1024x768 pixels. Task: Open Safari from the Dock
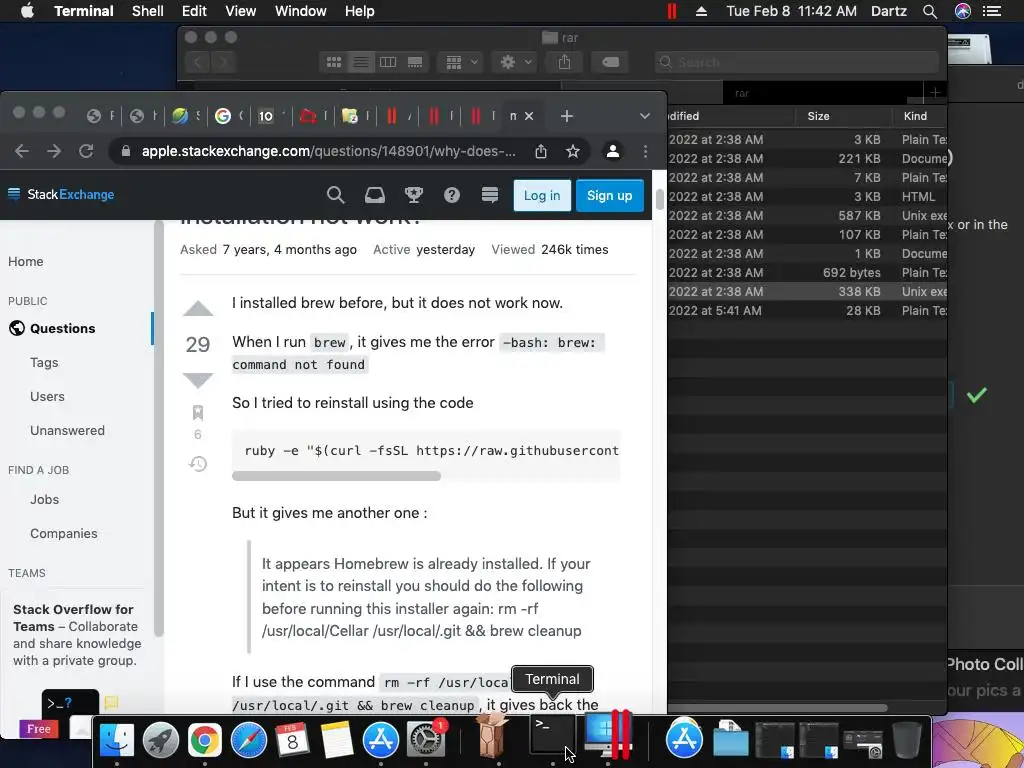249,740
